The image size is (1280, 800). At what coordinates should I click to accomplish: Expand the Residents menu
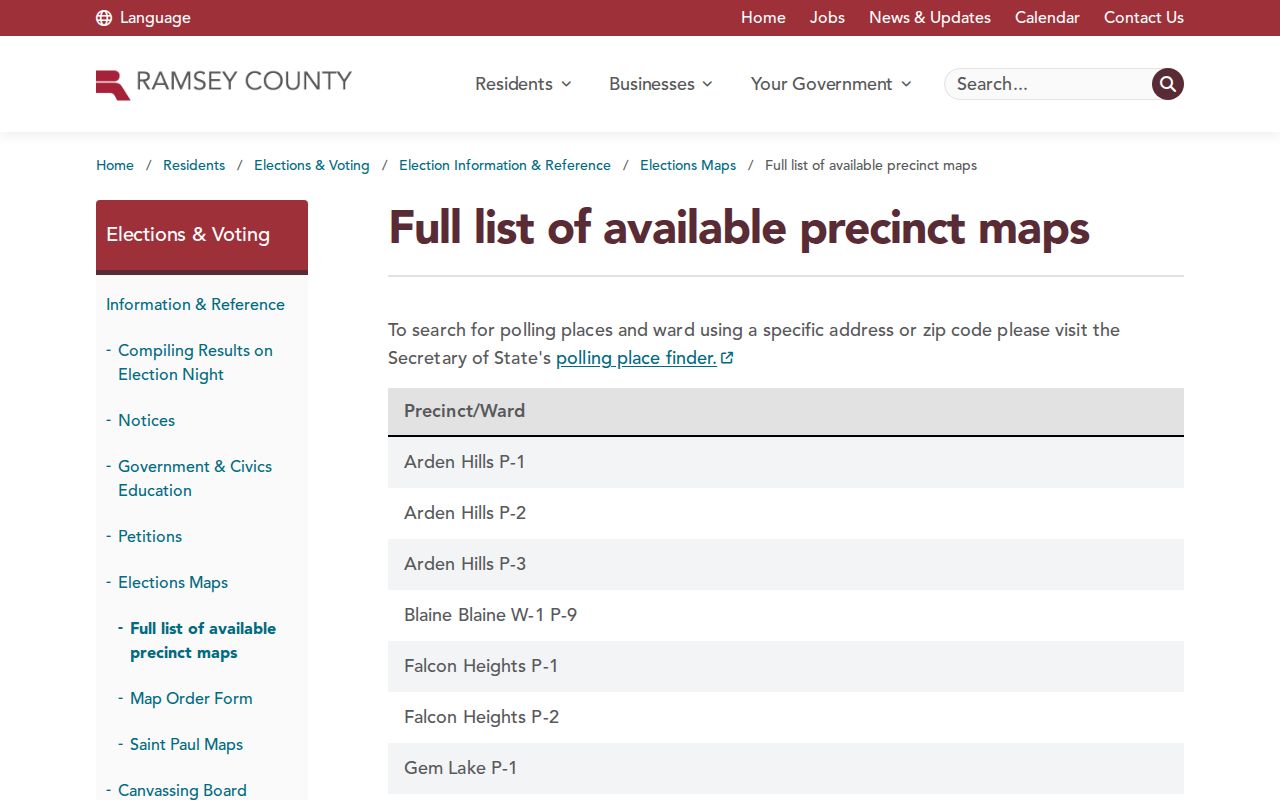point(523,84)
